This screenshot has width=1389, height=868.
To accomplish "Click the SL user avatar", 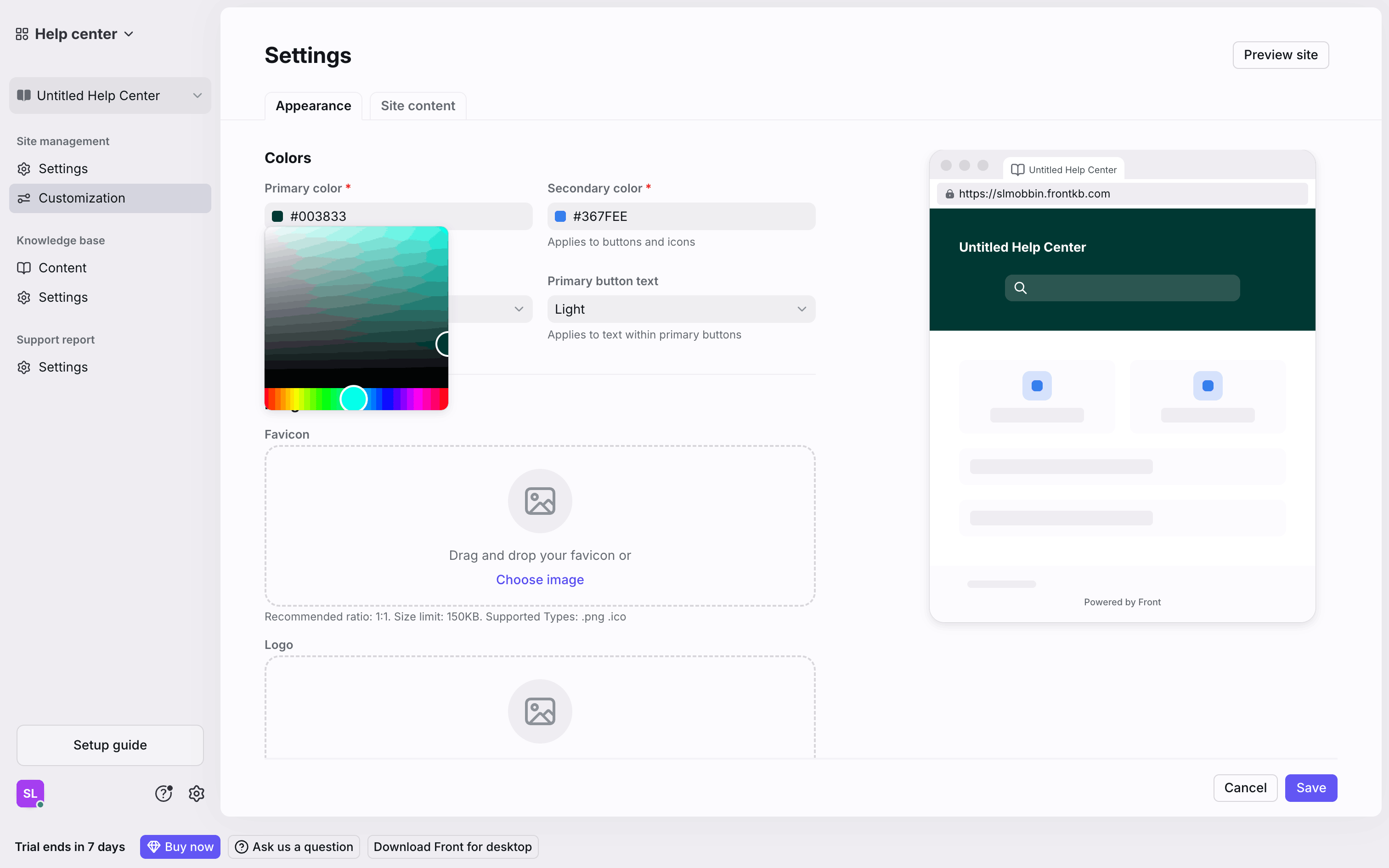I will [30, 794].
